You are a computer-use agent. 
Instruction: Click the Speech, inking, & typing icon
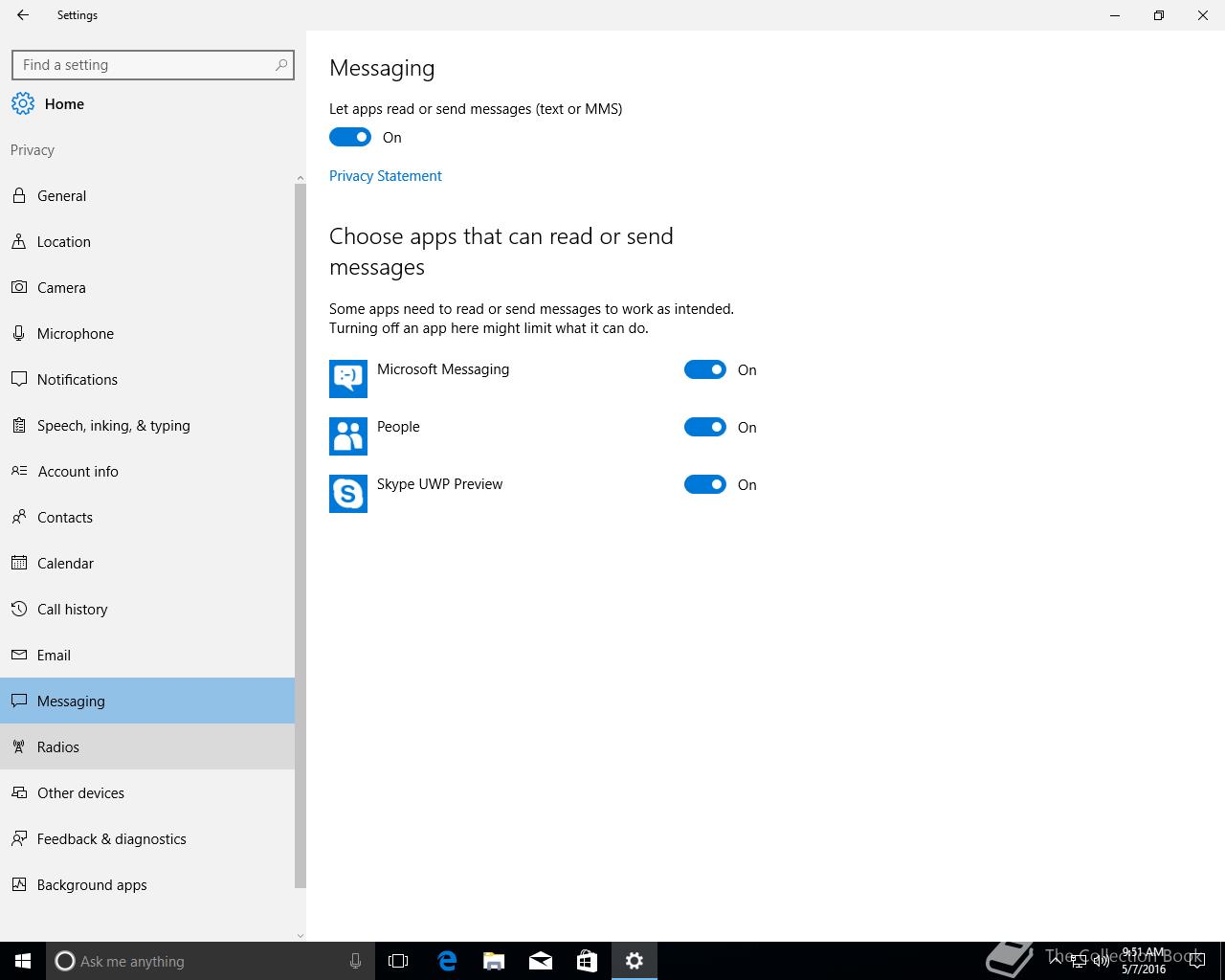click(x=19, y=425)
